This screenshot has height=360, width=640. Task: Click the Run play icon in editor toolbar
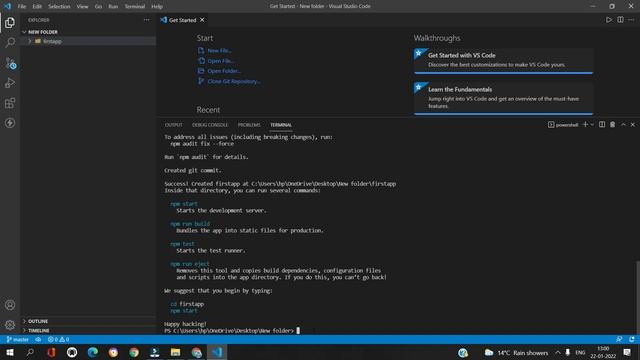click(609, 20)
